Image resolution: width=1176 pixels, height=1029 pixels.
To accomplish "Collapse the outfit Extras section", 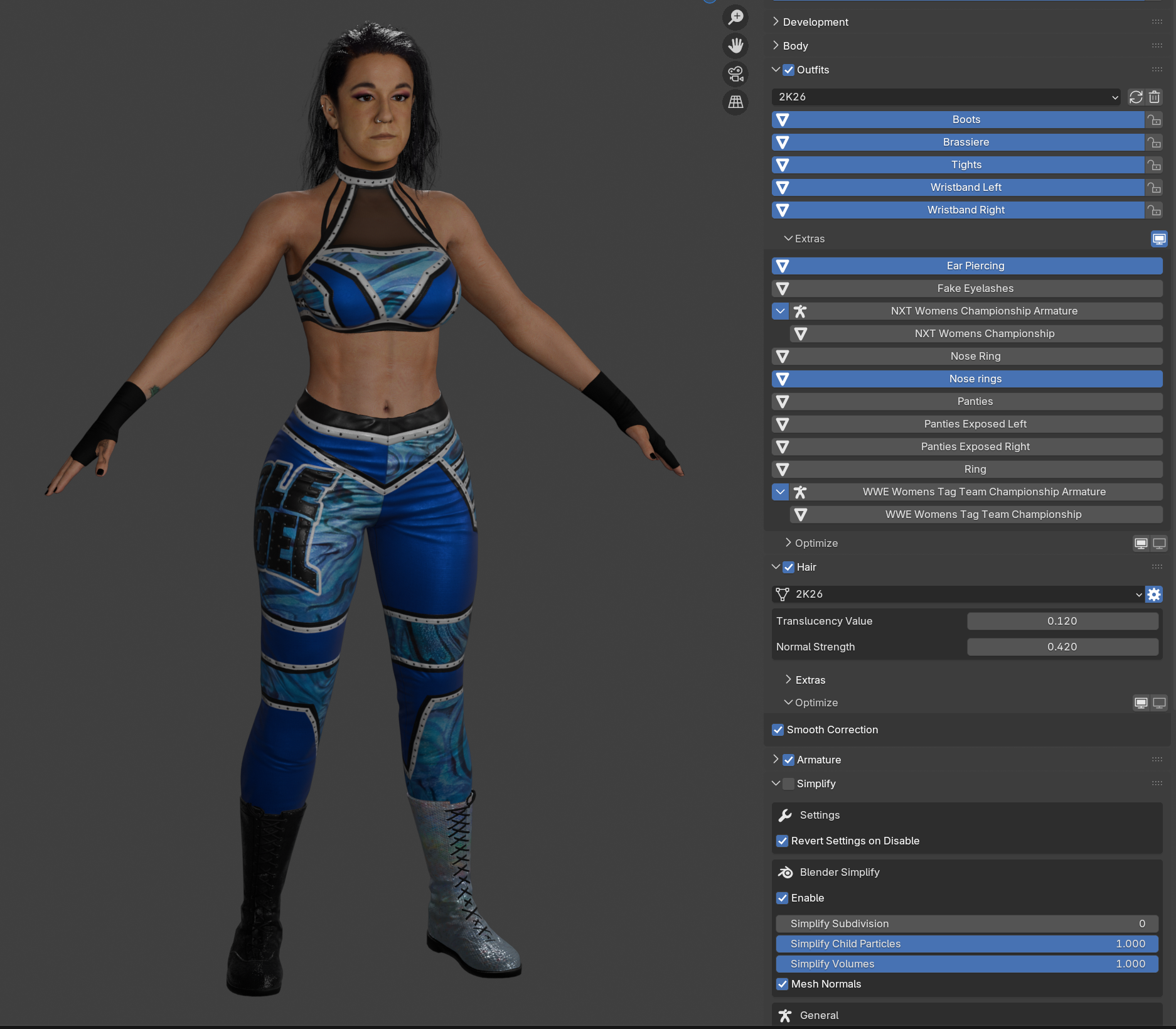I will [789, 239].
